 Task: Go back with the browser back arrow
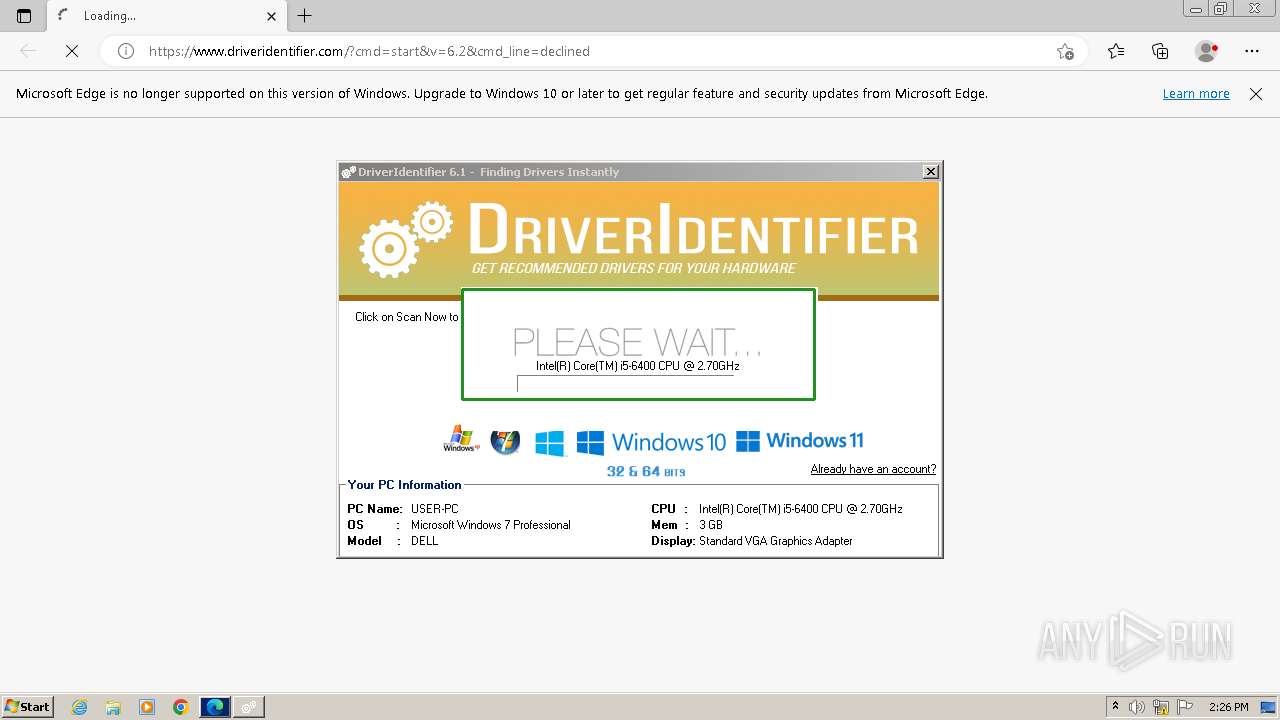coord(28,51)
